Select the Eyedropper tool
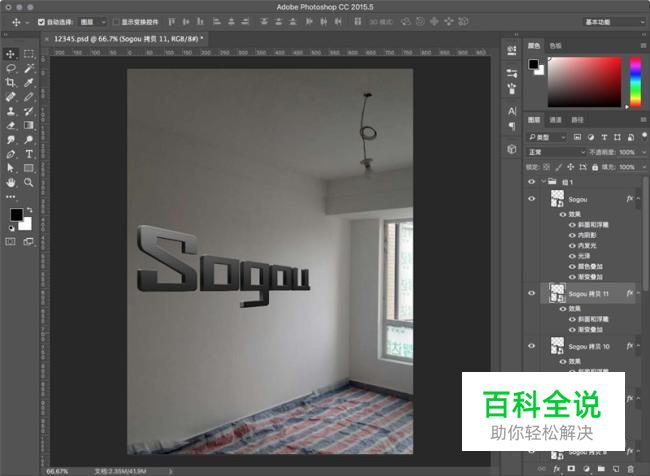This screenshot has height=476, width=650. (x=29, y=83)
